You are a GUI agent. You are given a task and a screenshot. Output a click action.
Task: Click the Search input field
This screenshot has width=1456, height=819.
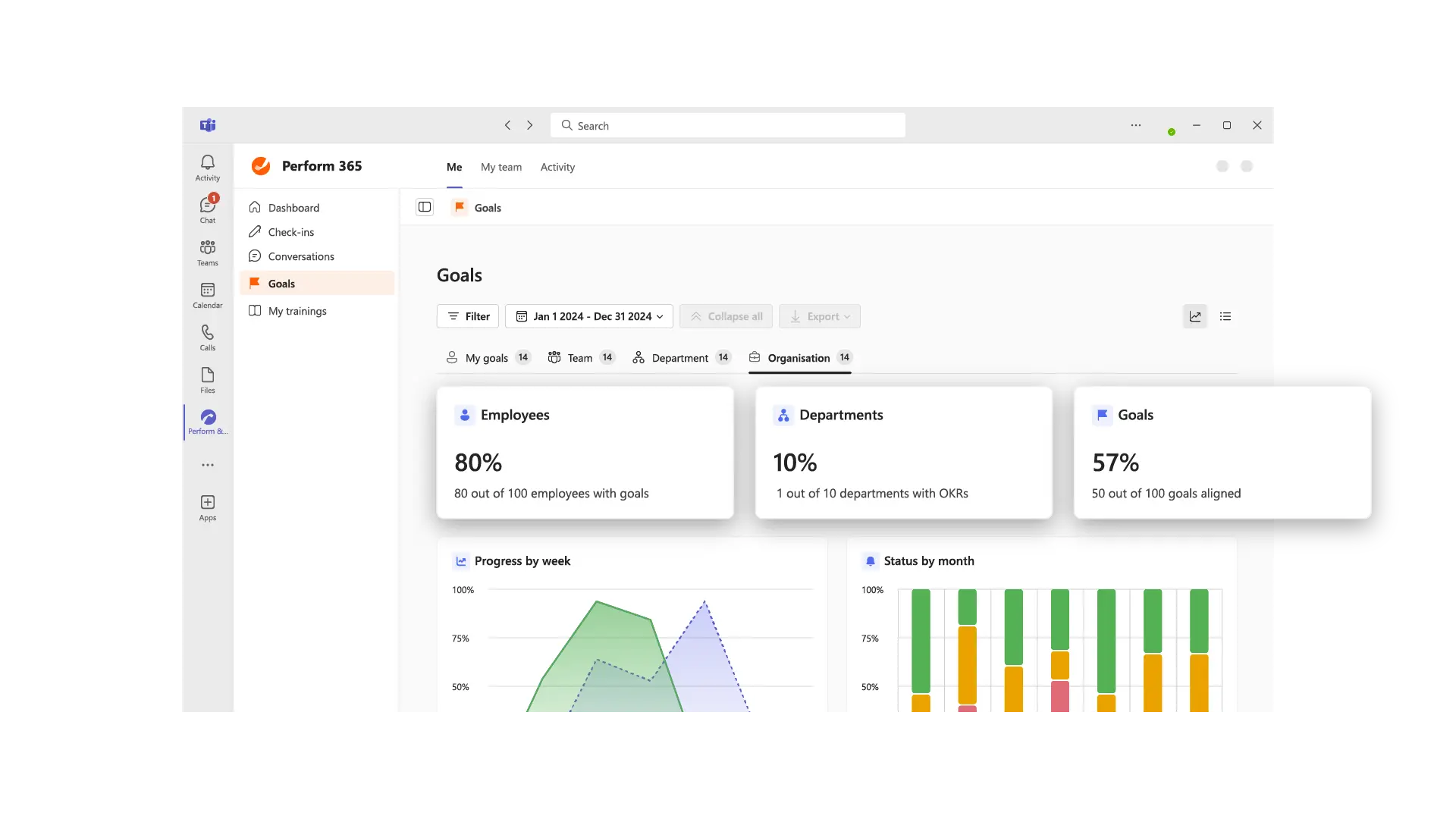[x=728, y=125]
